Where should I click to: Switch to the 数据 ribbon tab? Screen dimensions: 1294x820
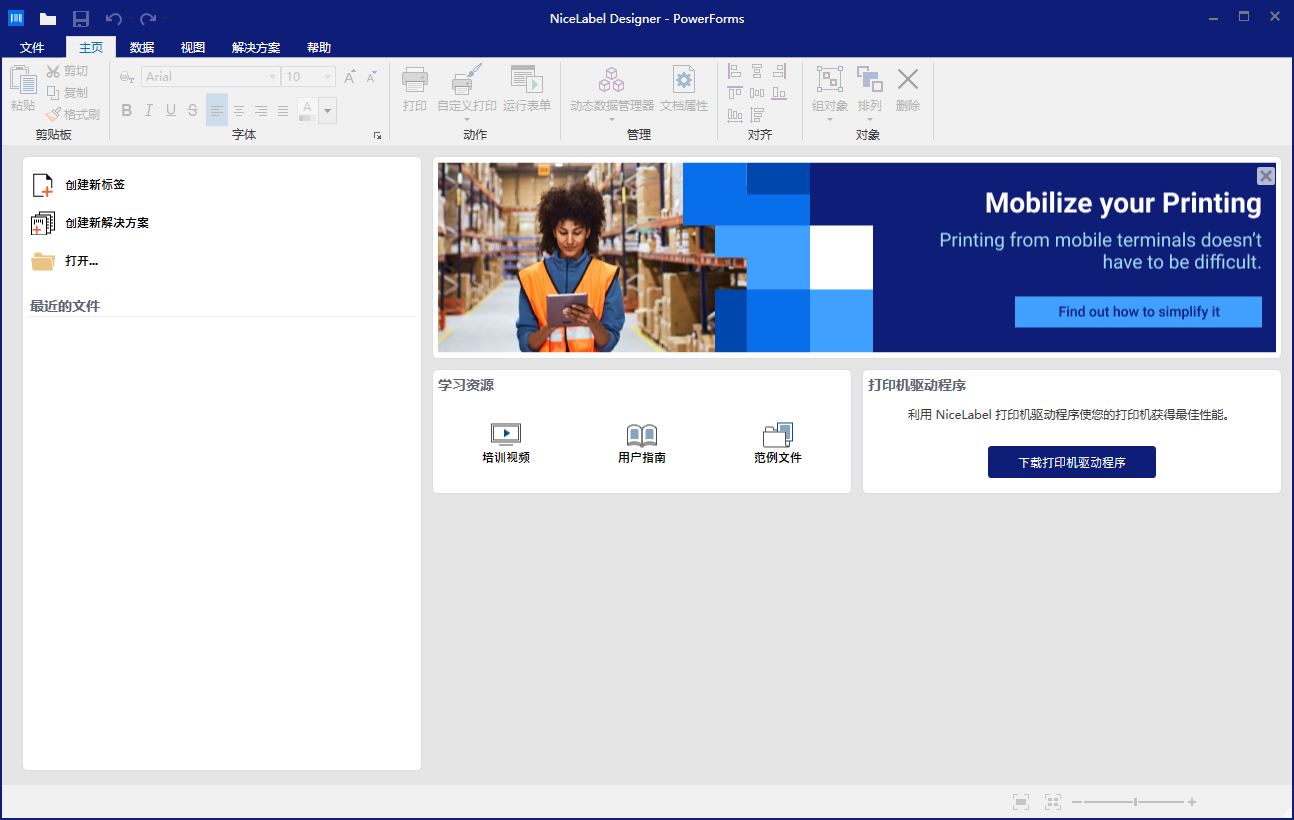click(140, 46)
